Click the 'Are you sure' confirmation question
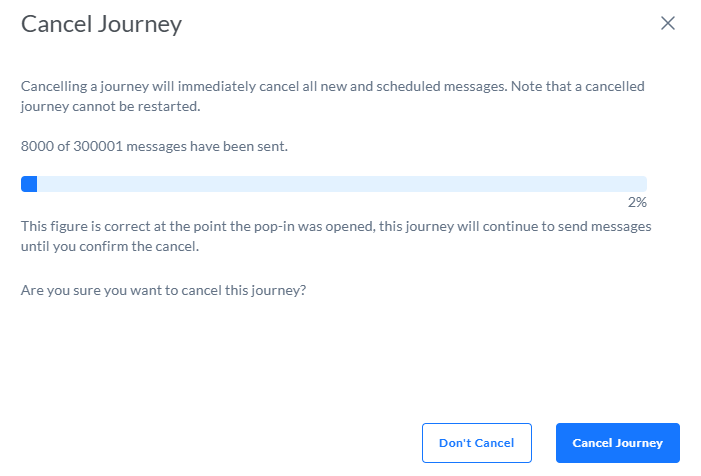Screen dimensions: 701x476 pyautogui.click(x=163, y=290)
